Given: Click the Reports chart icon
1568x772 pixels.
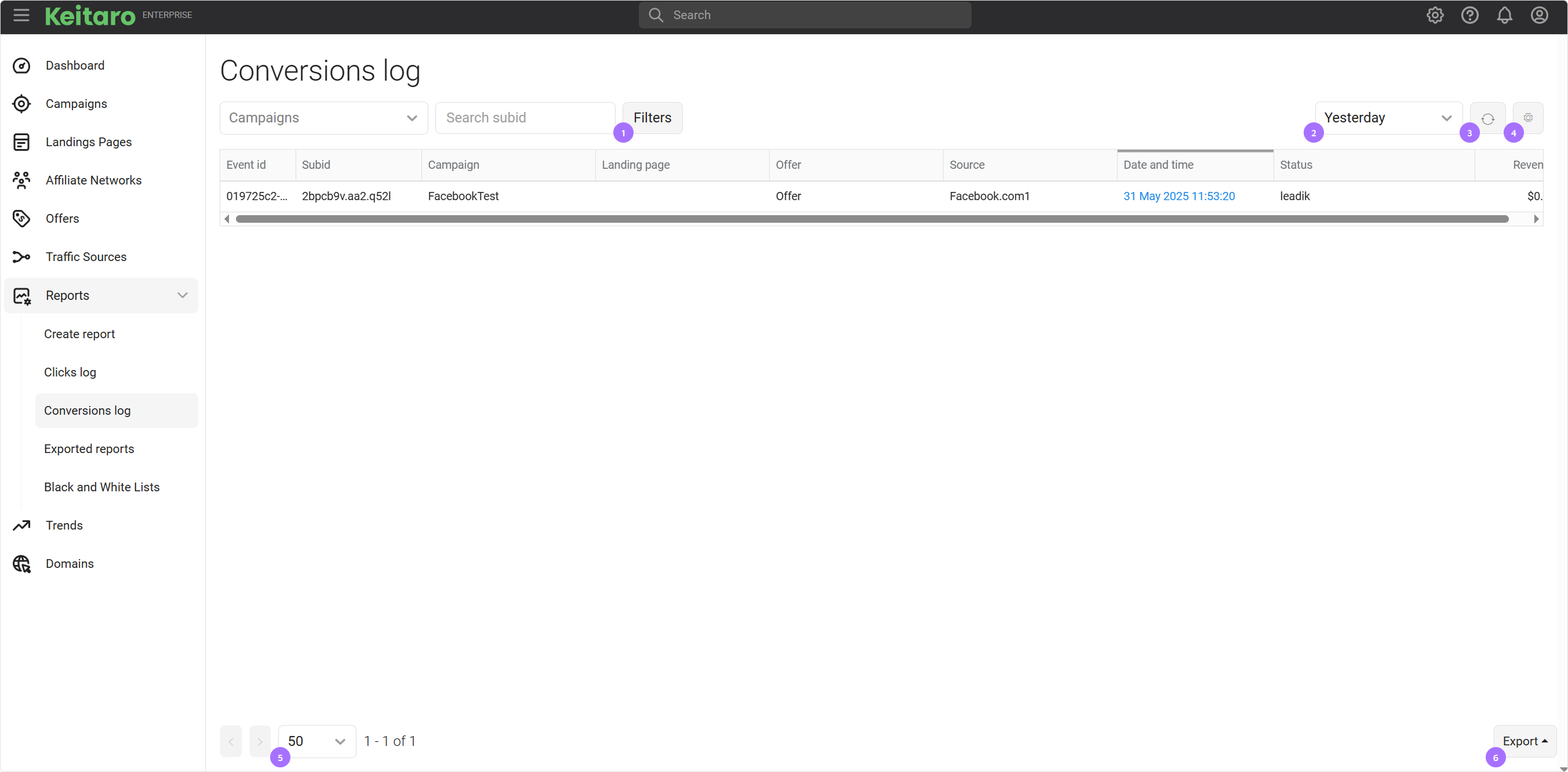Looking at the screenshot, I should (22, 296).
